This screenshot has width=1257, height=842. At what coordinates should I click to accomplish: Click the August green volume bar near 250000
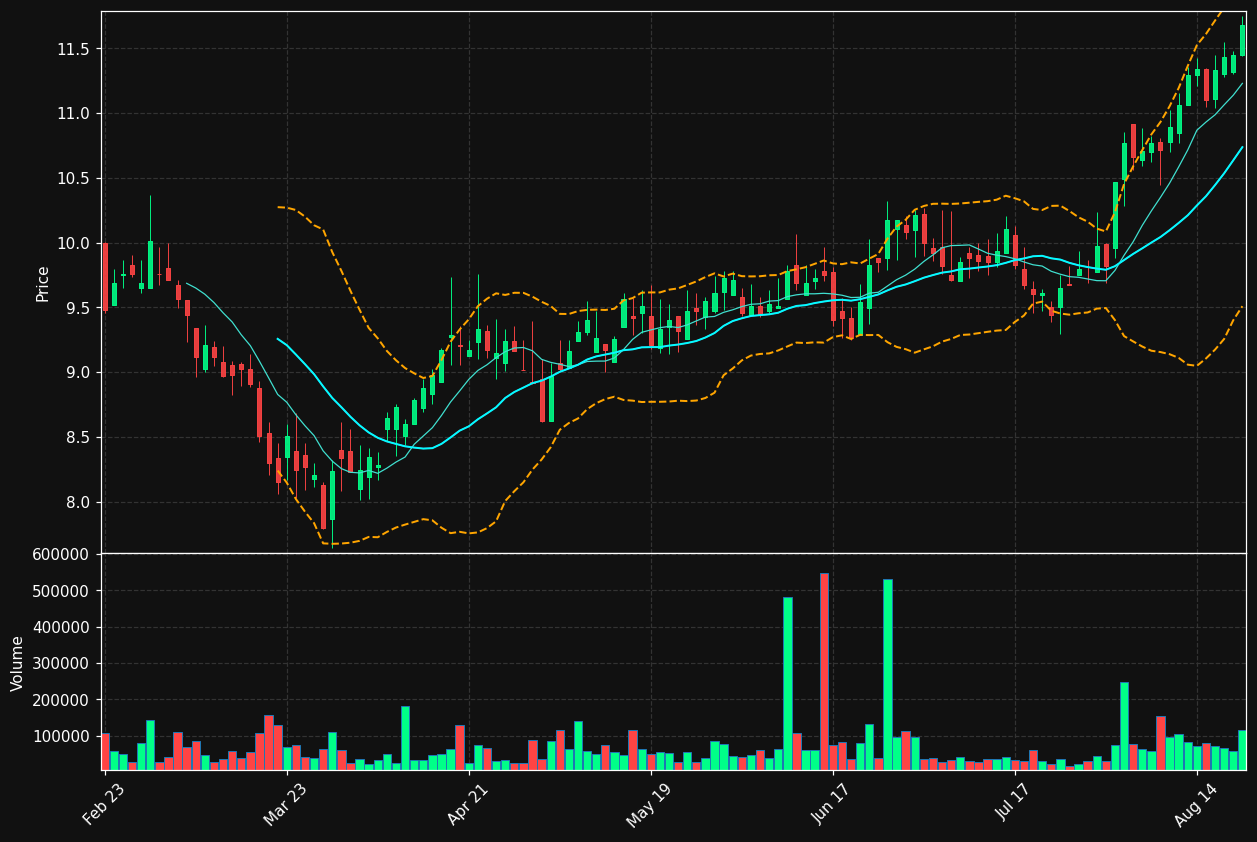(1124, 726)
